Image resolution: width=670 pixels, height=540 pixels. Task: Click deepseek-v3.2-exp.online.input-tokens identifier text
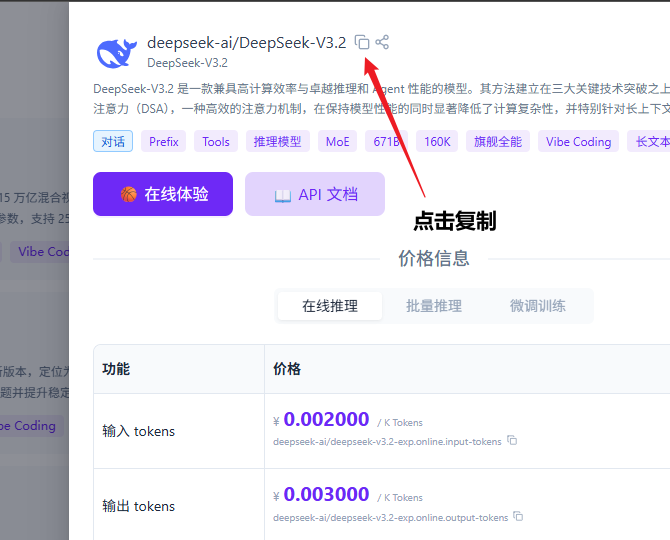[387, 442]
